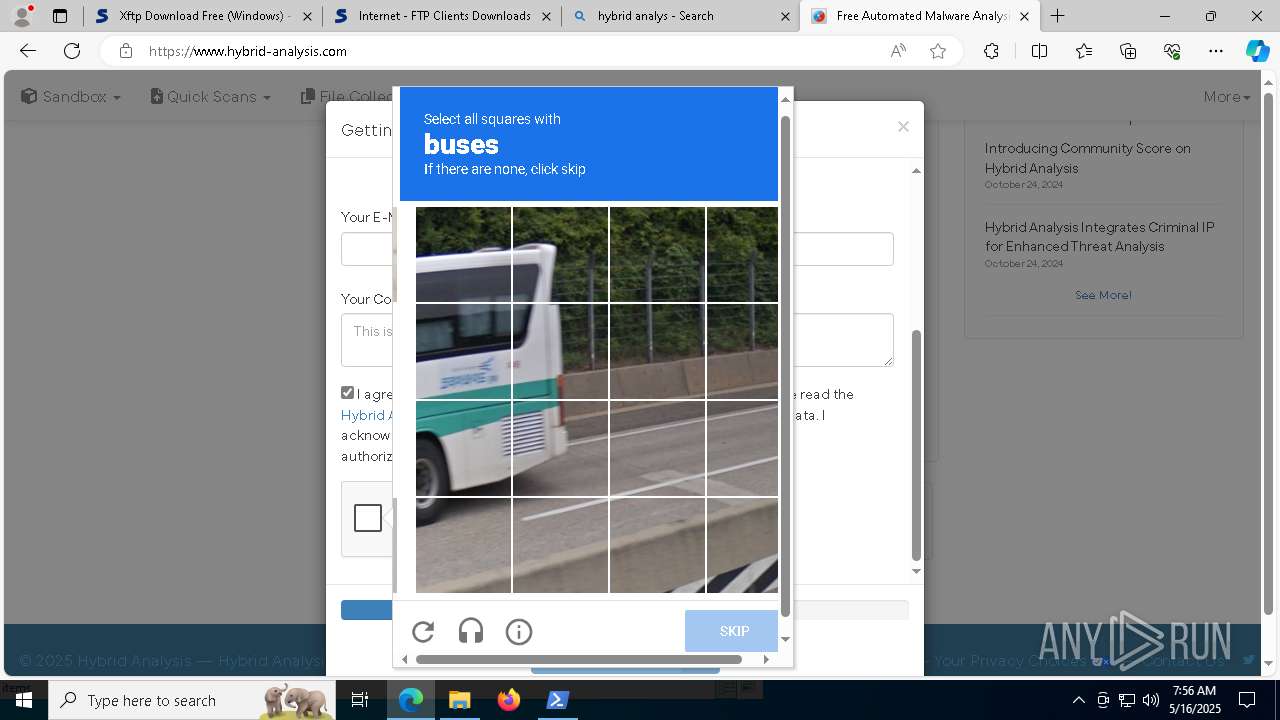Open a new browser tab
This screenshot has height=720, width=1280.
point(1057,16)
